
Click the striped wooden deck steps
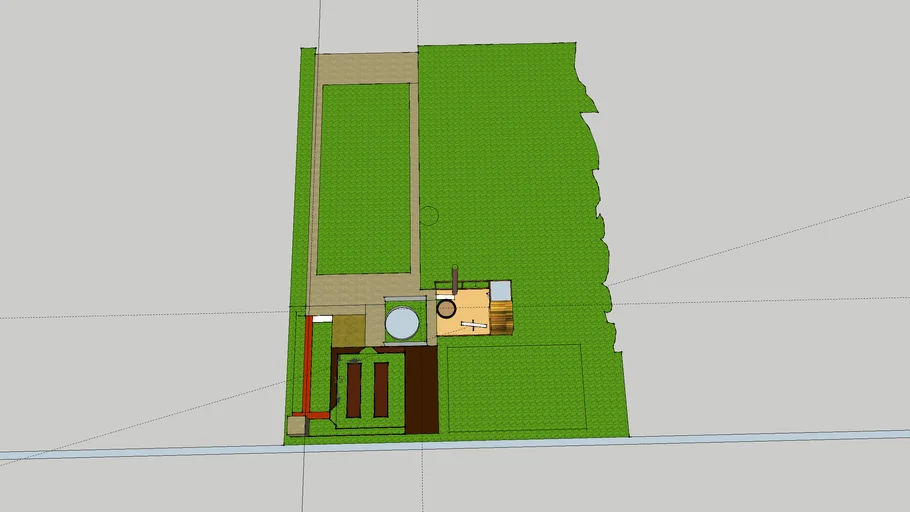tap(501, 317)
